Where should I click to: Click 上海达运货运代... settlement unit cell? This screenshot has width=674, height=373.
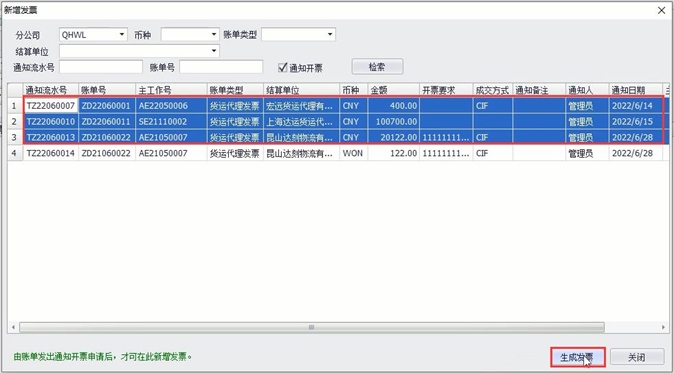click(x=301, y=122)
